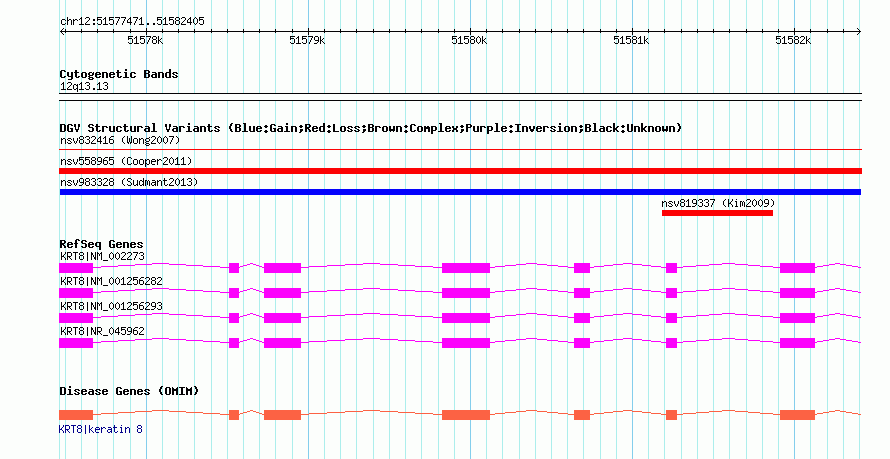Open variant nsv832416 (Wong2007) label
The height and width of the screenshot is (459, 890).
[120, 140]
